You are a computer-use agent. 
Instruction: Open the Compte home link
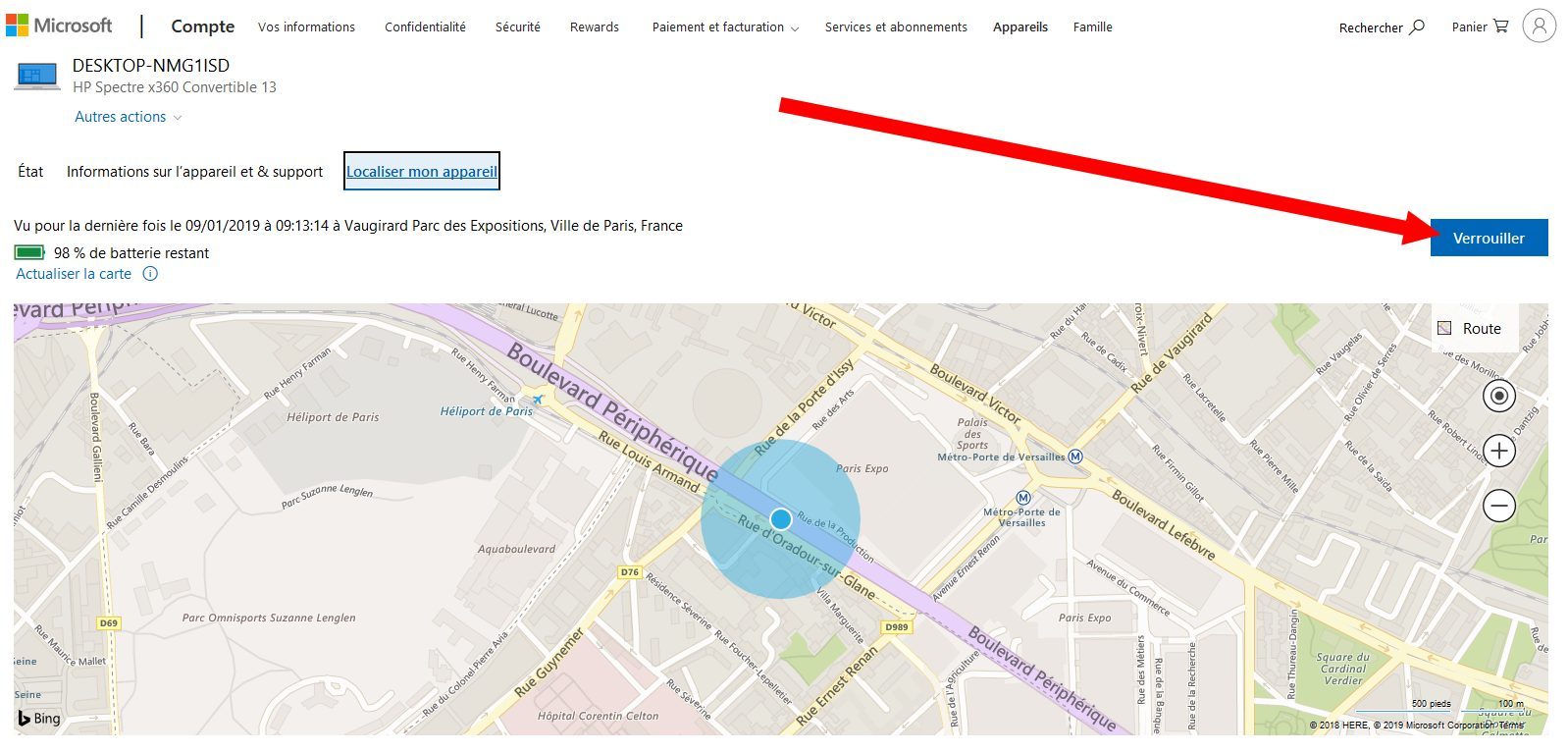pos(202,27)
